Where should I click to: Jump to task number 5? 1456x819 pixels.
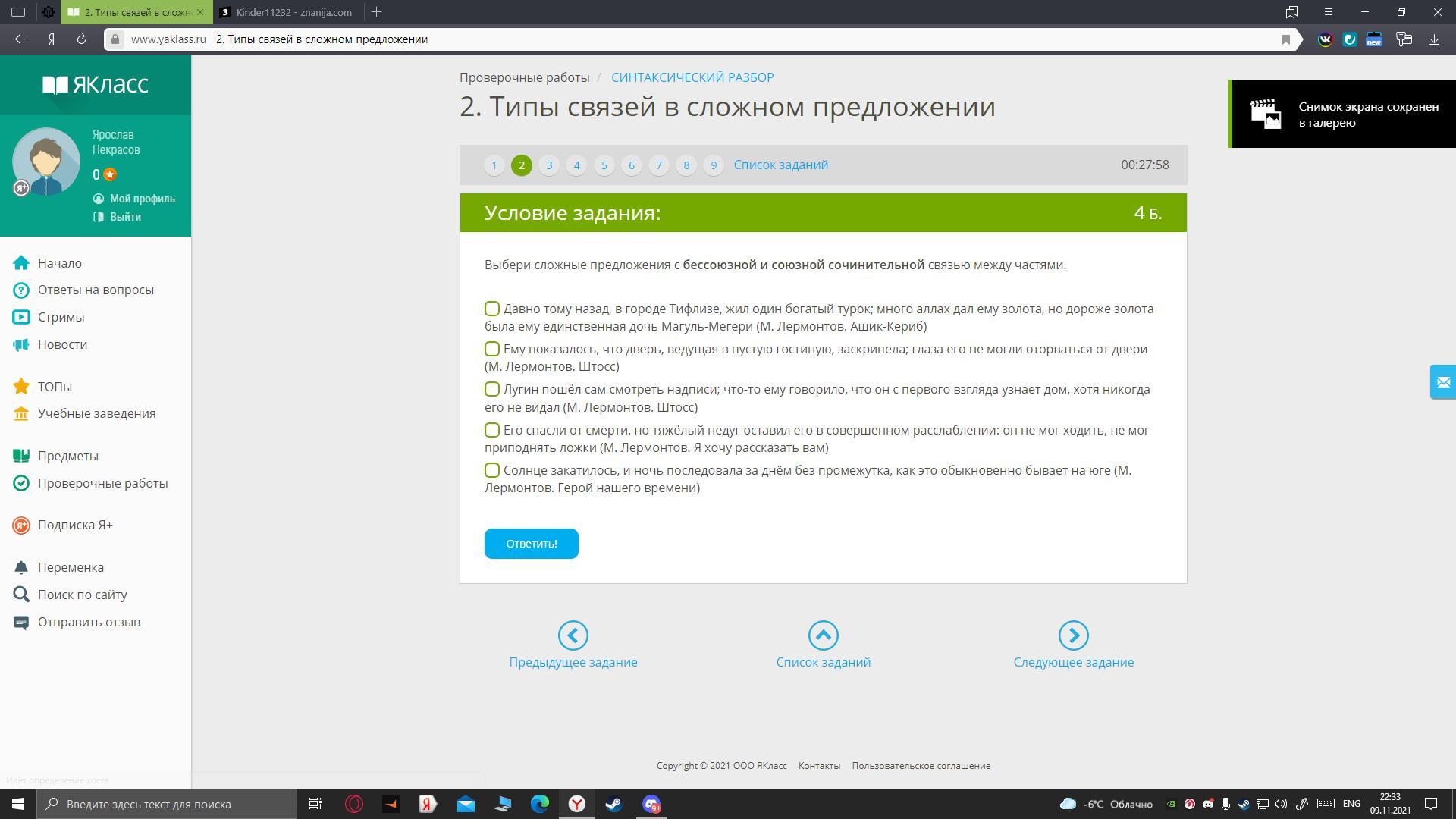coord(604,165)
